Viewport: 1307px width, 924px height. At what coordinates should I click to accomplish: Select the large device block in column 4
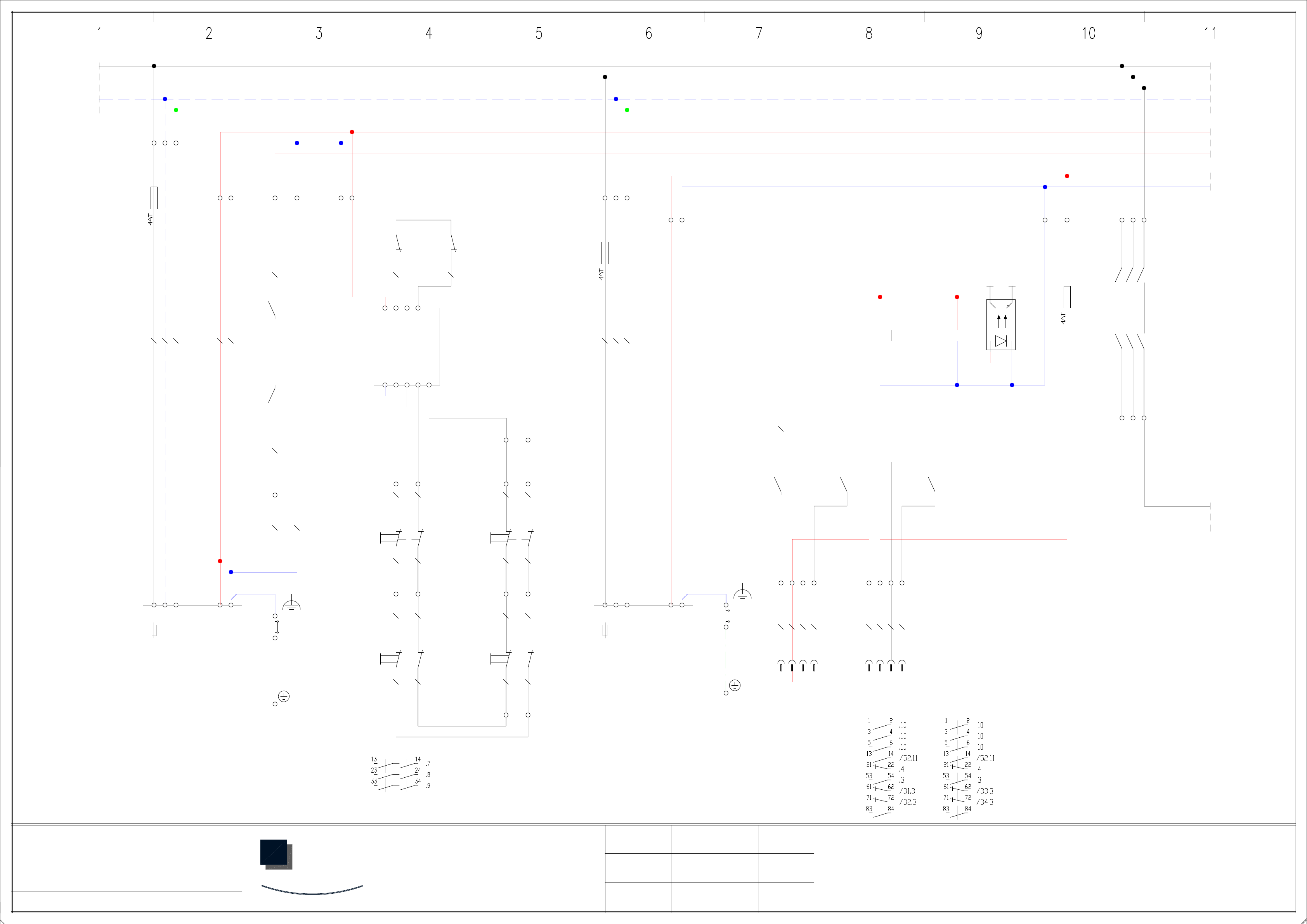[x=406, y=346]
